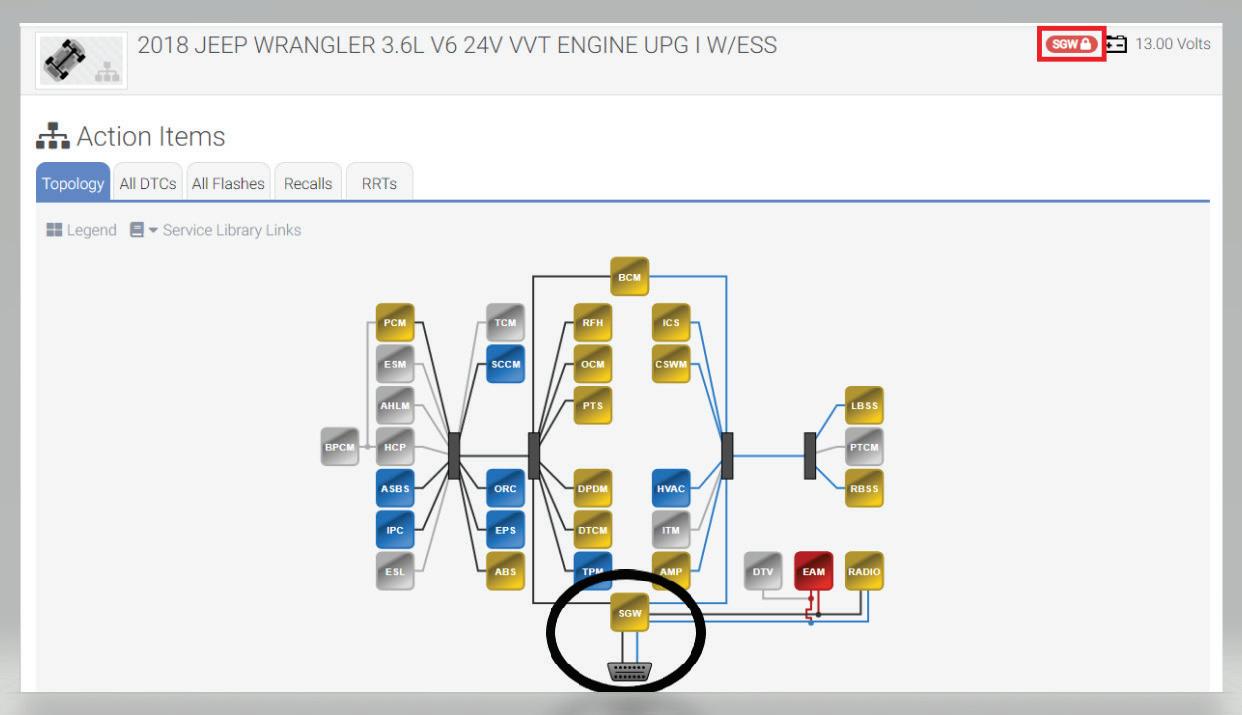The image size is (1242, 715).
Task: Select the EPS module node
Action: tap(505, 530)
